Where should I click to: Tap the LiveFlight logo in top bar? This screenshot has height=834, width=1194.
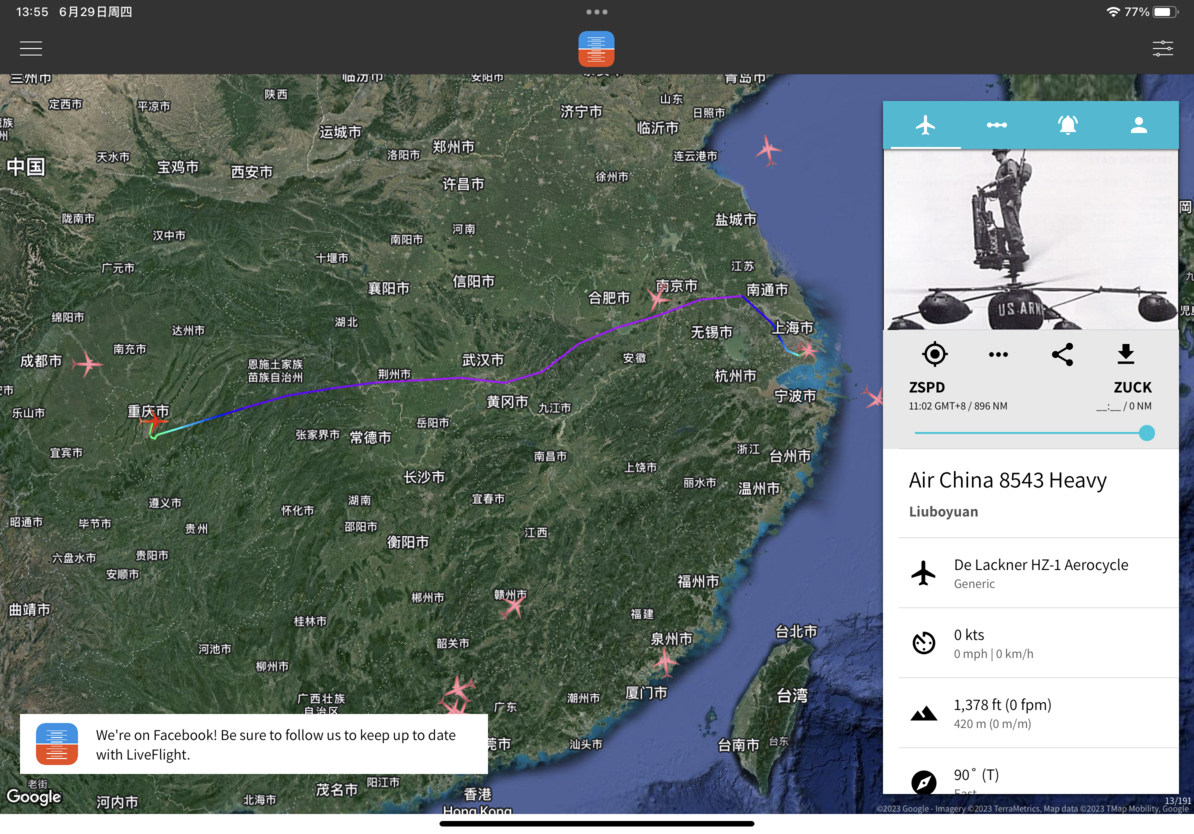596,49
